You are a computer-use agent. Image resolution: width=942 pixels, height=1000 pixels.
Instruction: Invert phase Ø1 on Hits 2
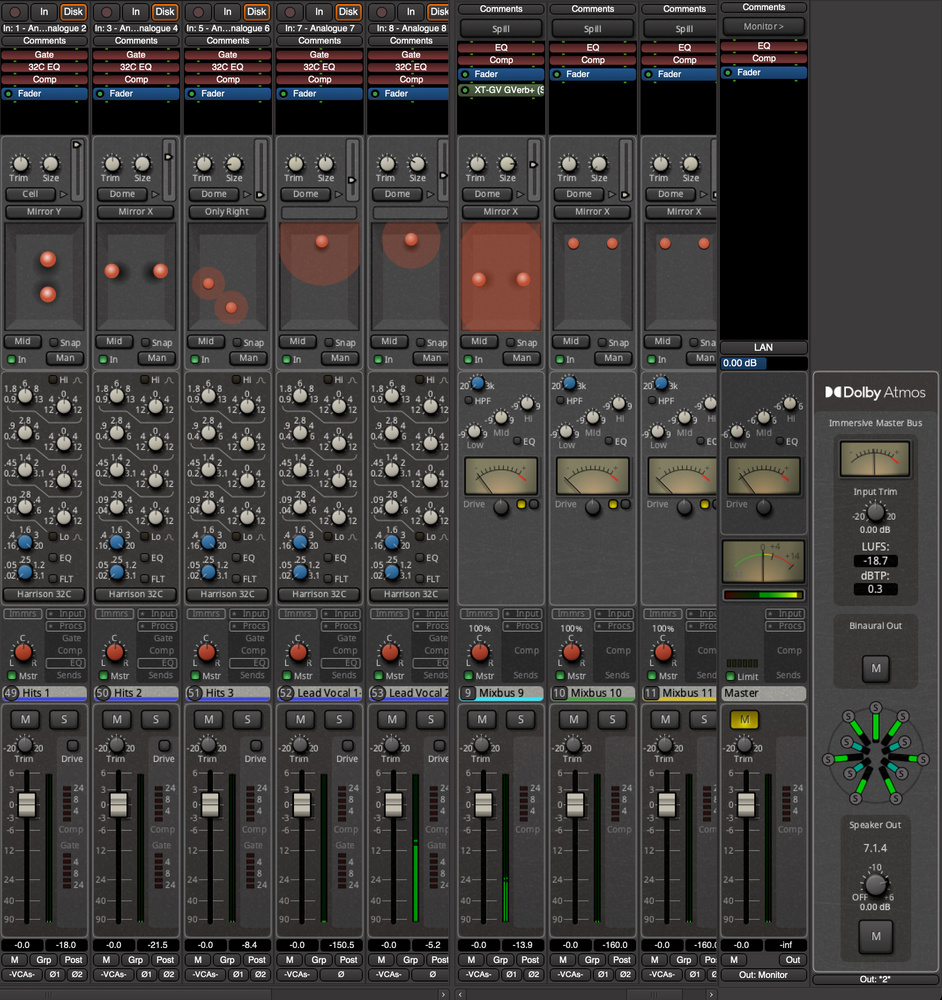coord(146,974)
